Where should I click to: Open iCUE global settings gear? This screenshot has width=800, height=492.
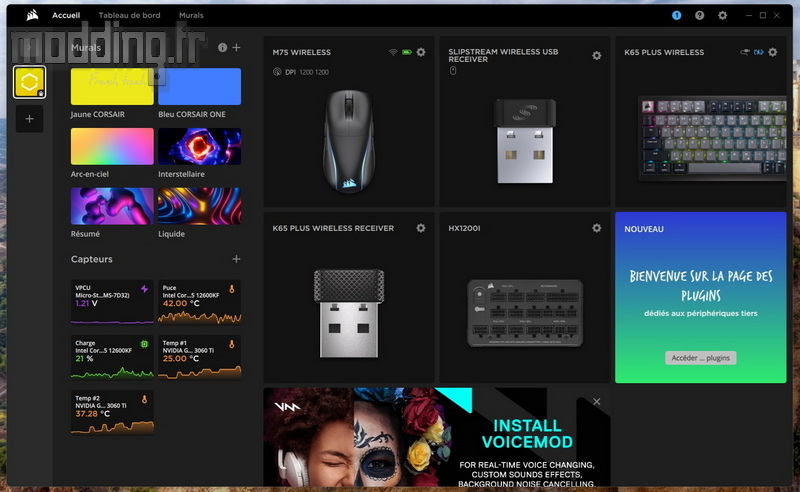tap(722, 15)
